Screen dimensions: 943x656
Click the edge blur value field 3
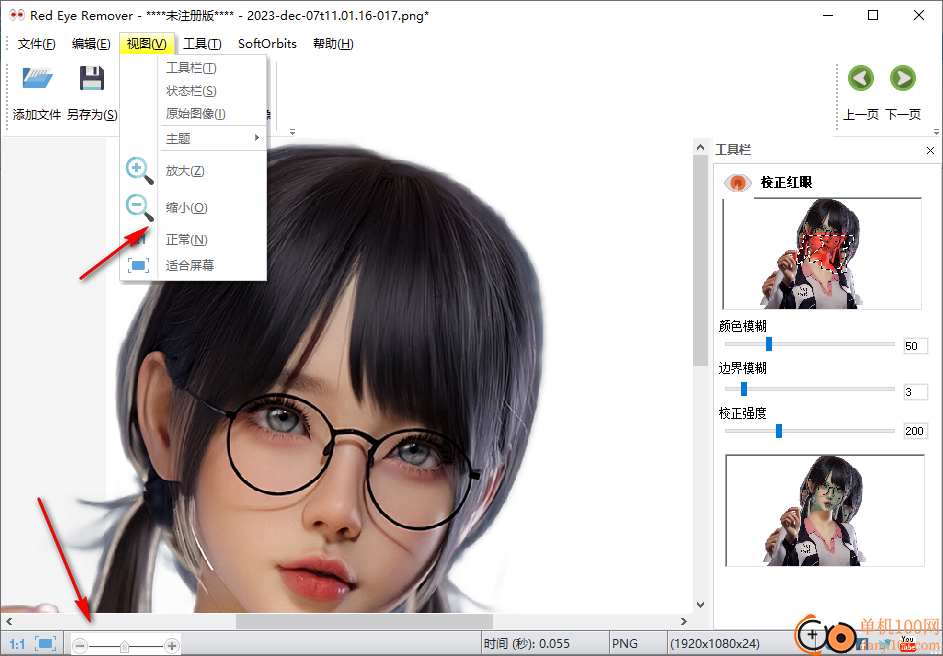[x=915, y=392]
